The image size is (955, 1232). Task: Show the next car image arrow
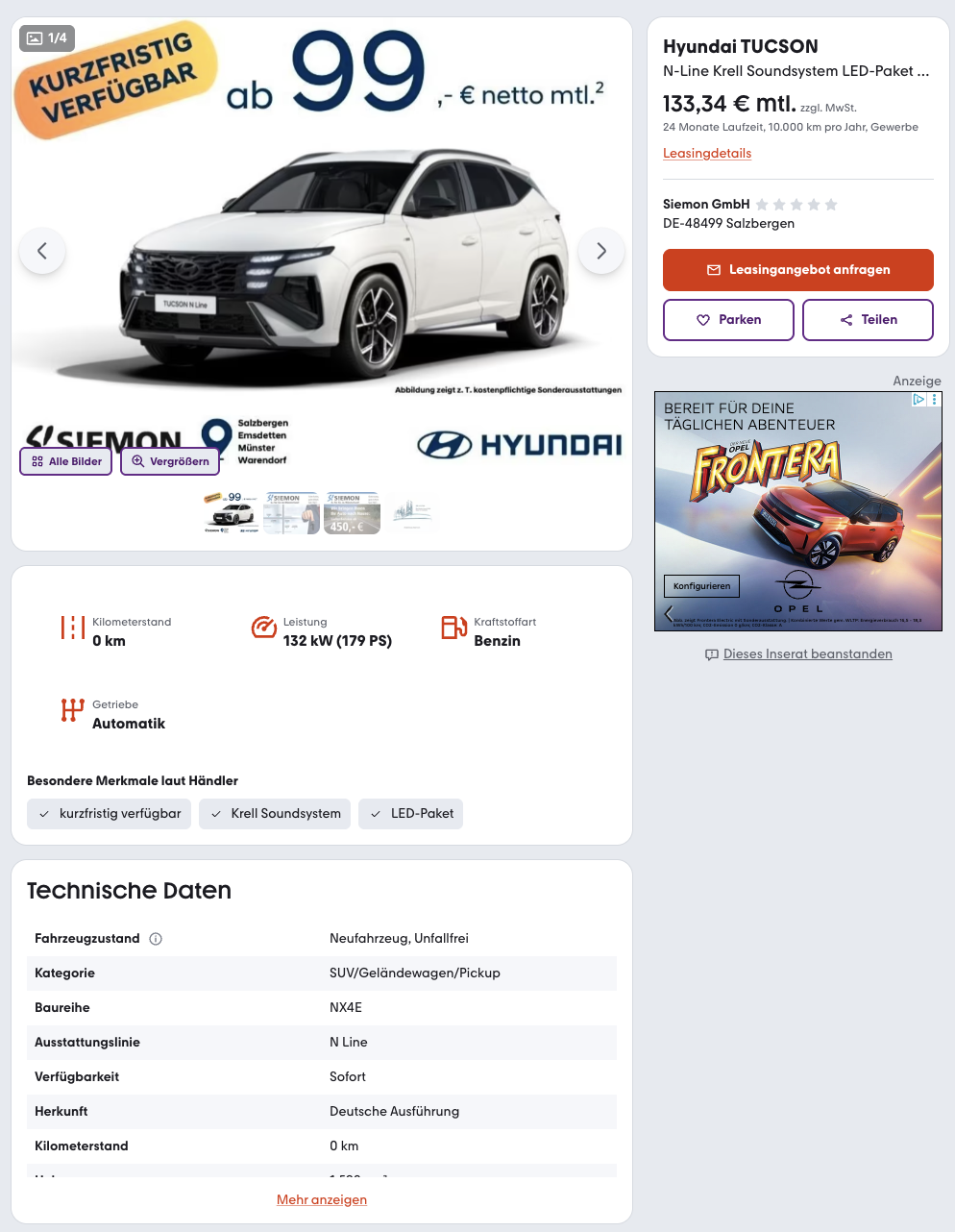click(x=601, y=251)
